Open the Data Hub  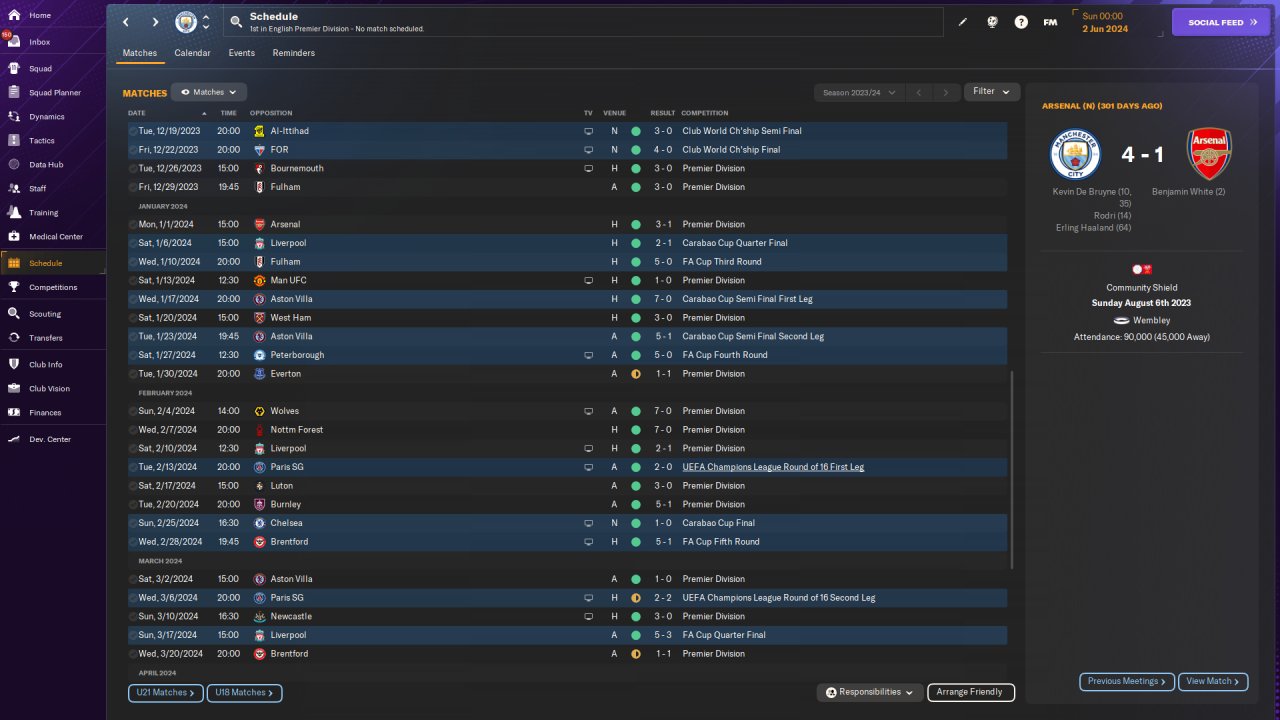coord(46,164)
